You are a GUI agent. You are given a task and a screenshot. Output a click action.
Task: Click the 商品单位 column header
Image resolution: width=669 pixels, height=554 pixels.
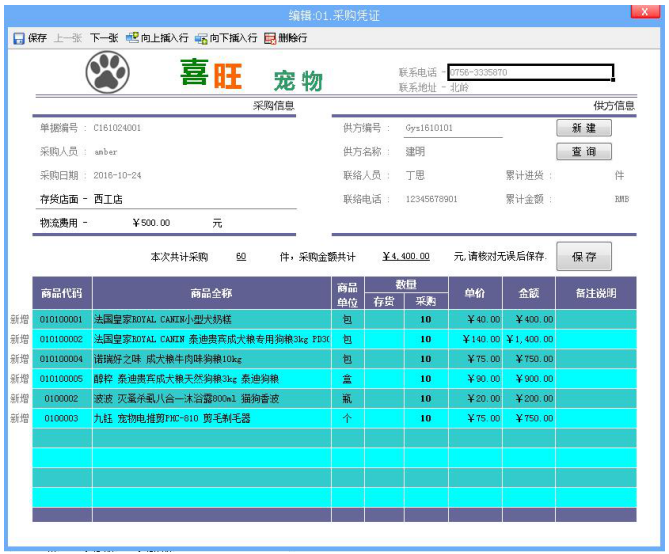pyautogui.click(x=347, y=293)
